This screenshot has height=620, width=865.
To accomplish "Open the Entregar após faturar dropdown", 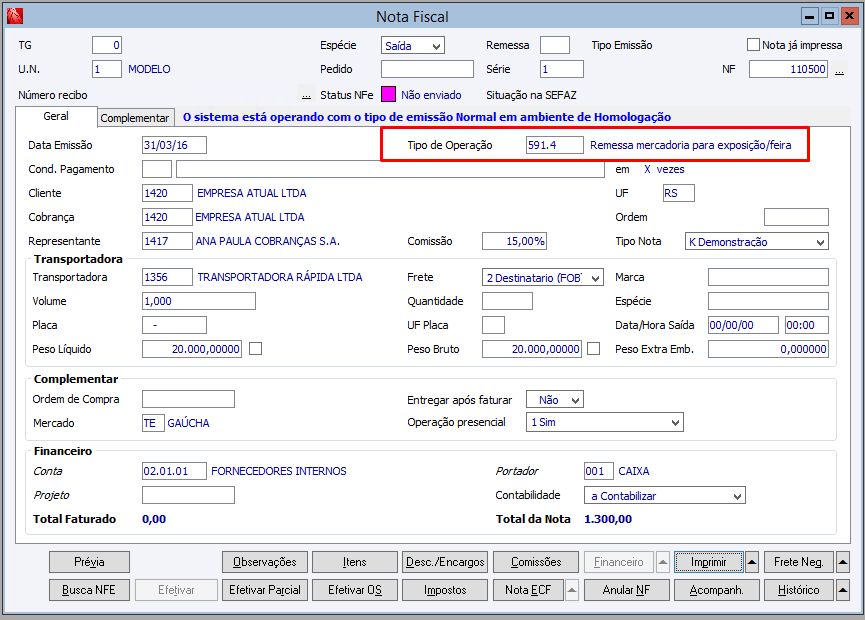I will pos(554,399).
